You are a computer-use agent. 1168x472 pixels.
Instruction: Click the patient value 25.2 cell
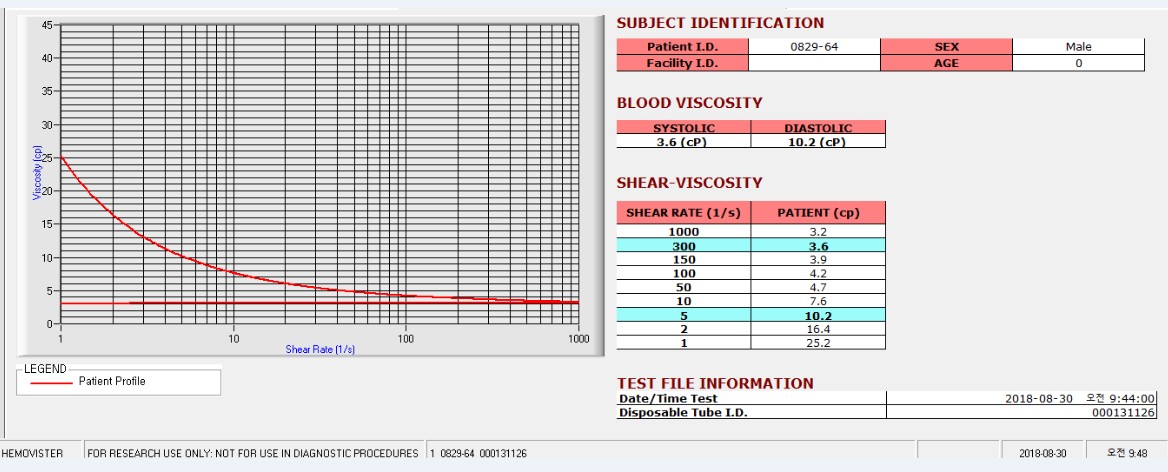818,343
